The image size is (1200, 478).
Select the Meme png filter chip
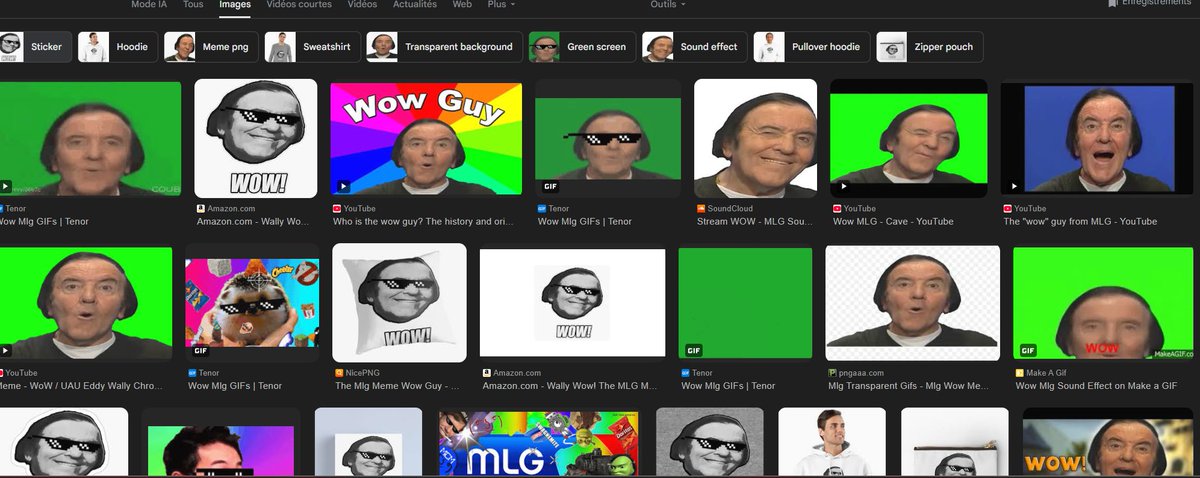pyautogui.click(x=210, y=47)
